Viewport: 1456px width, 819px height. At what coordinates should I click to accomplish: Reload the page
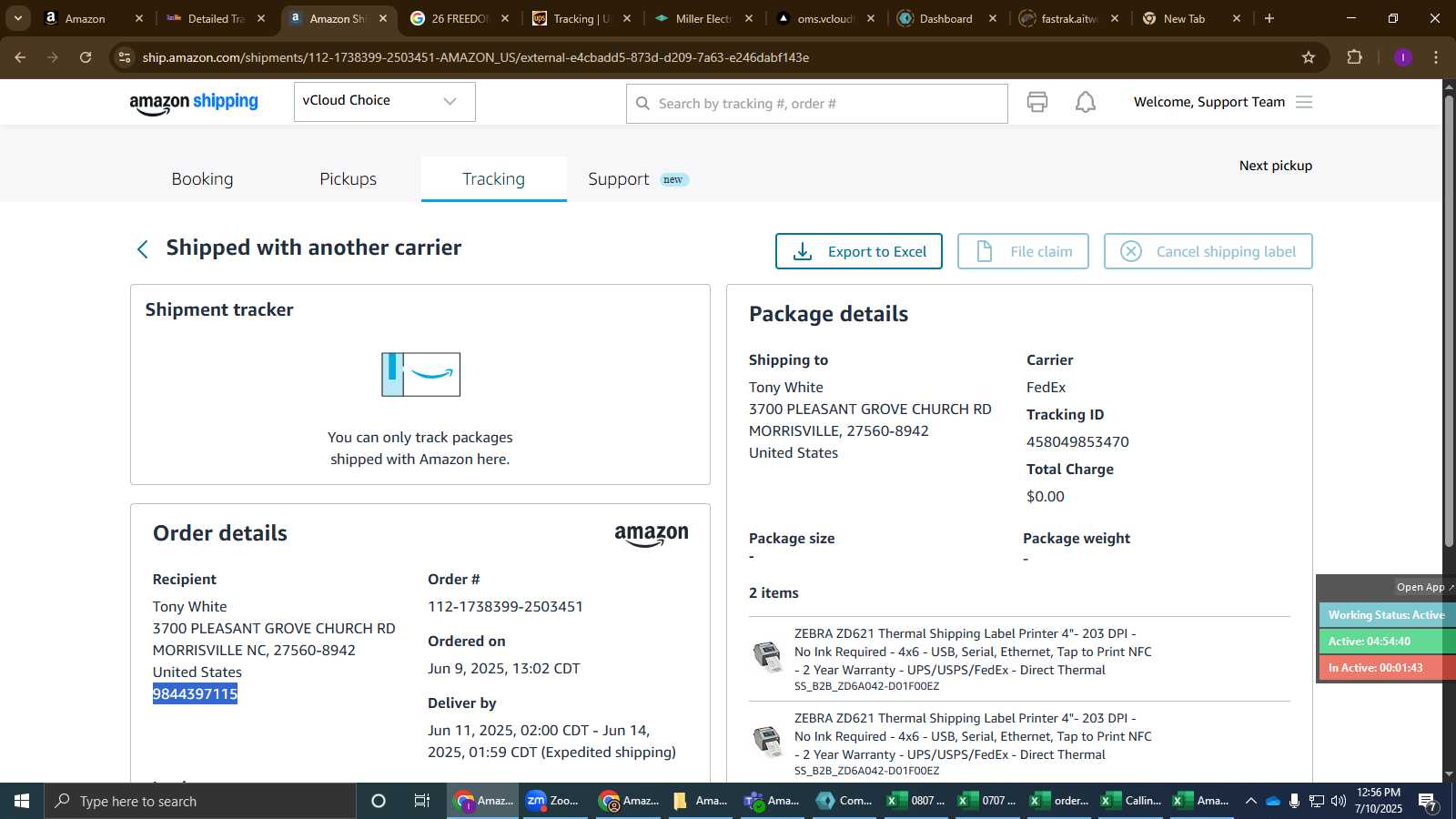[x=86, y=57]
